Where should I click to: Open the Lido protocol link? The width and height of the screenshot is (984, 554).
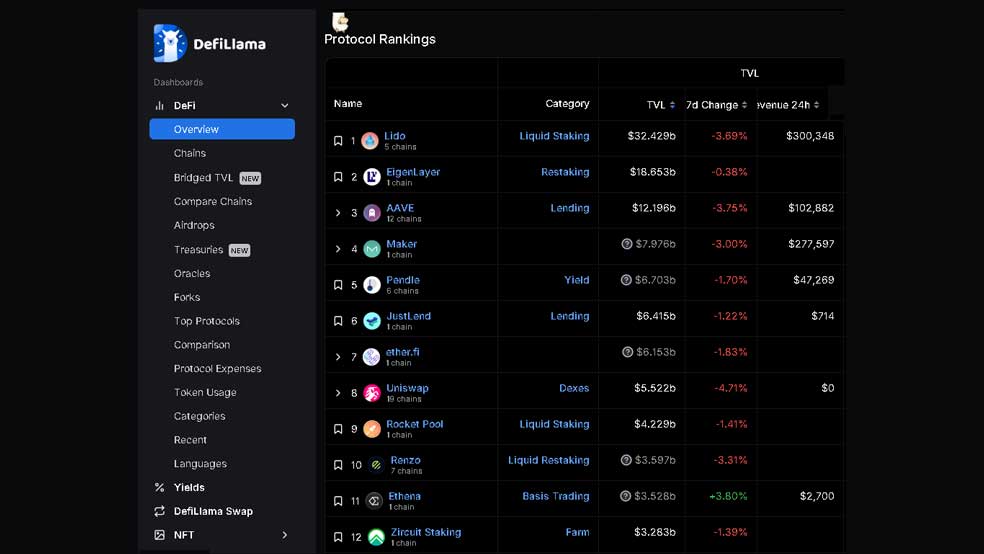click(x=395, y=136)
